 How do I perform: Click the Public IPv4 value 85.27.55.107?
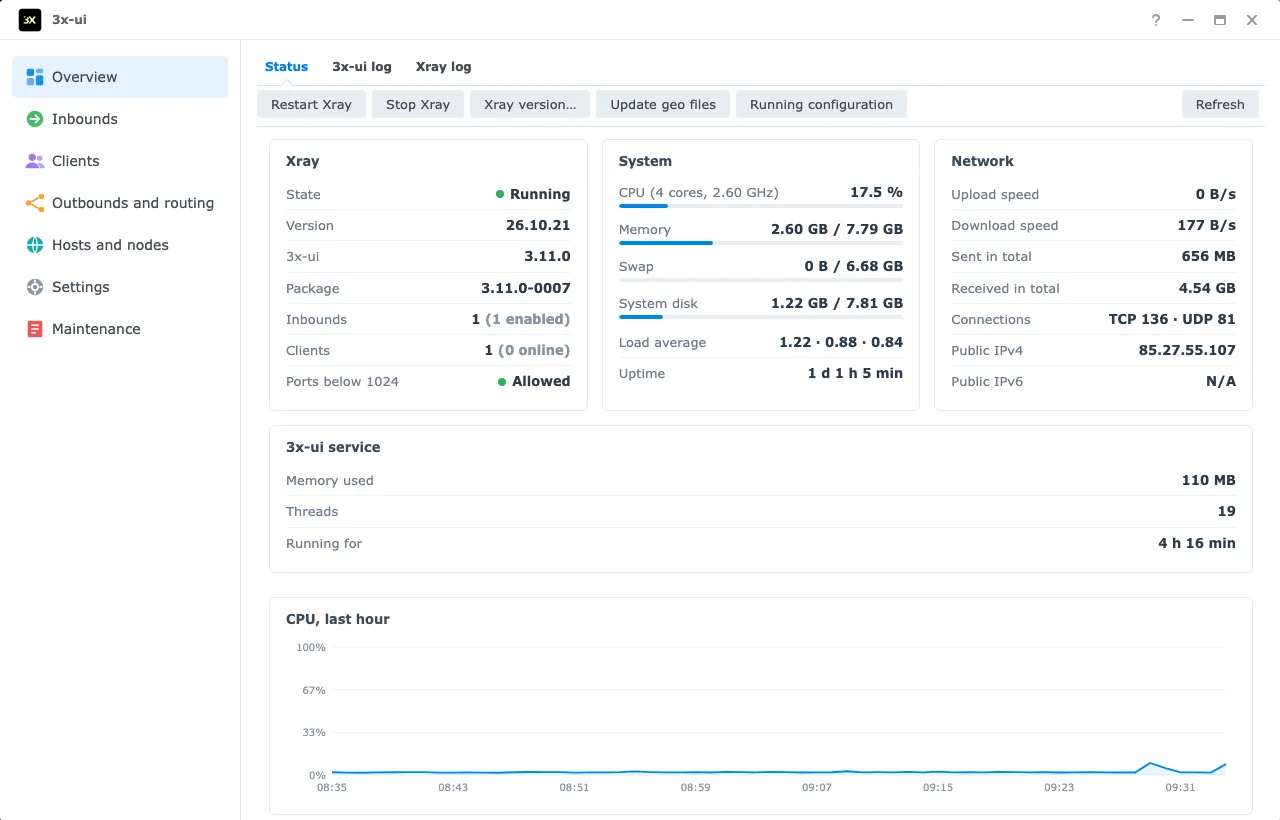[x=1187, y=350]
